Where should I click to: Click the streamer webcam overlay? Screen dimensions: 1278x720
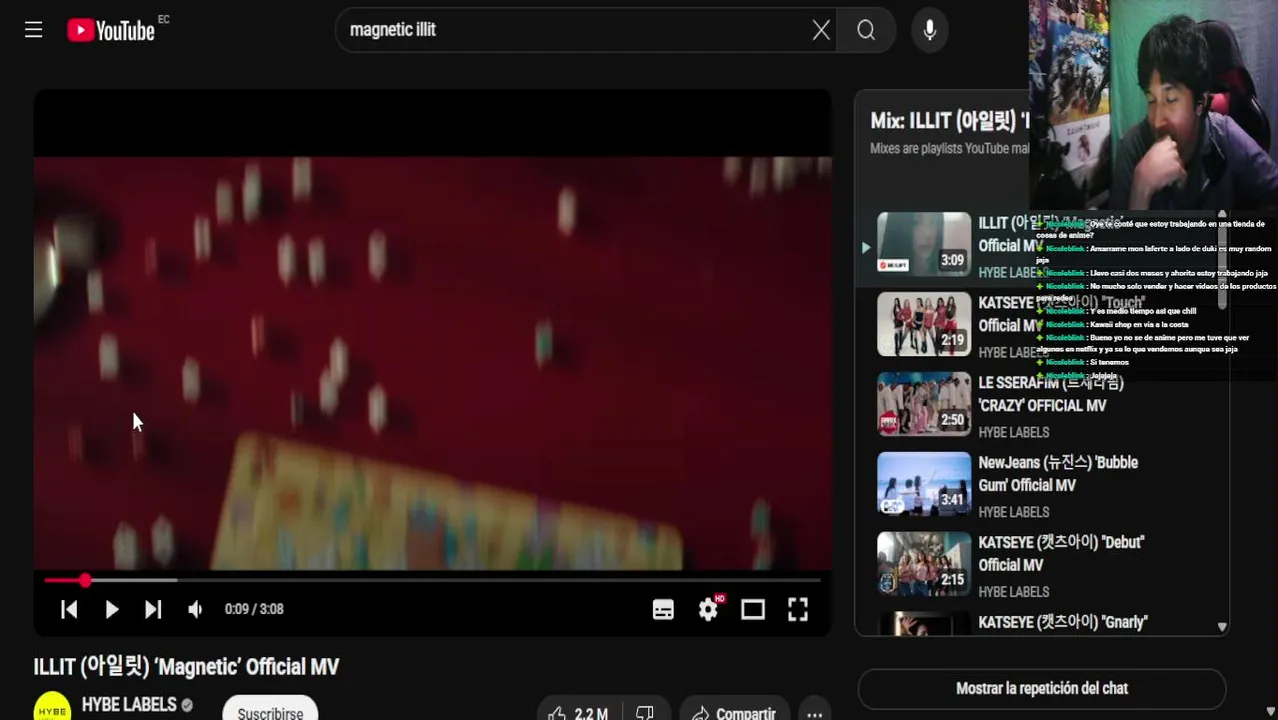coord(1153,105)
